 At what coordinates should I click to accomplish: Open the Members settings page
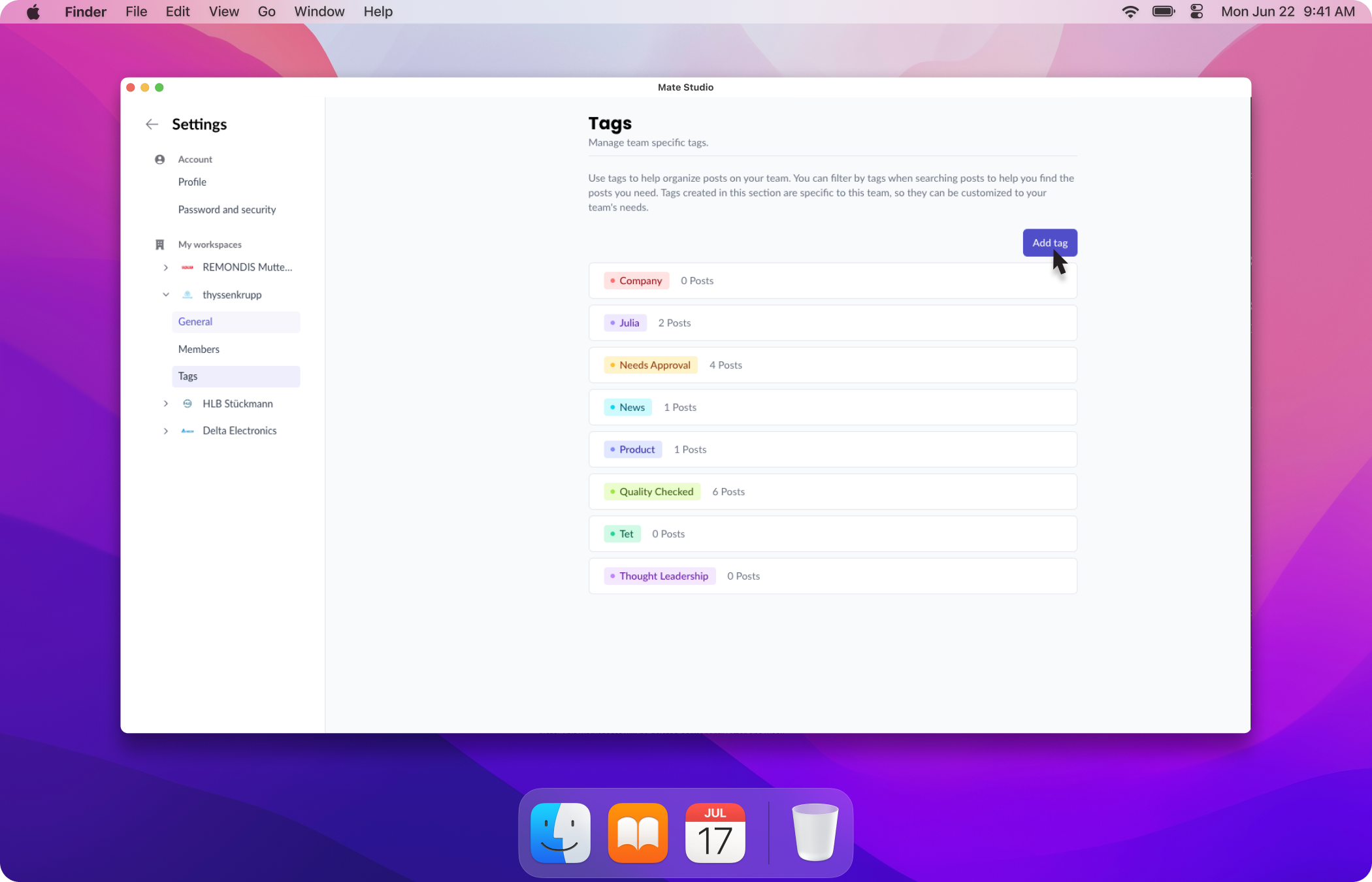[199, 349]
